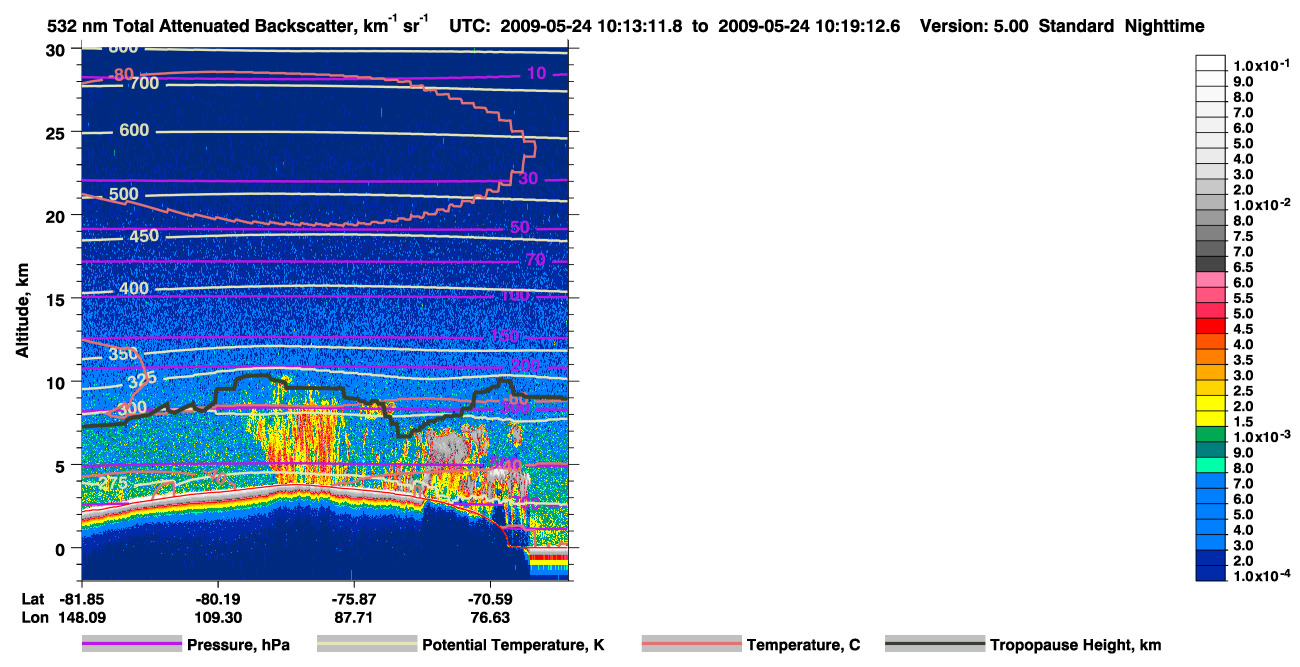This screenshot has width=1300, height=667.
Task: Click the colorbar label 3.5
Action: (x=1243, y=359)
